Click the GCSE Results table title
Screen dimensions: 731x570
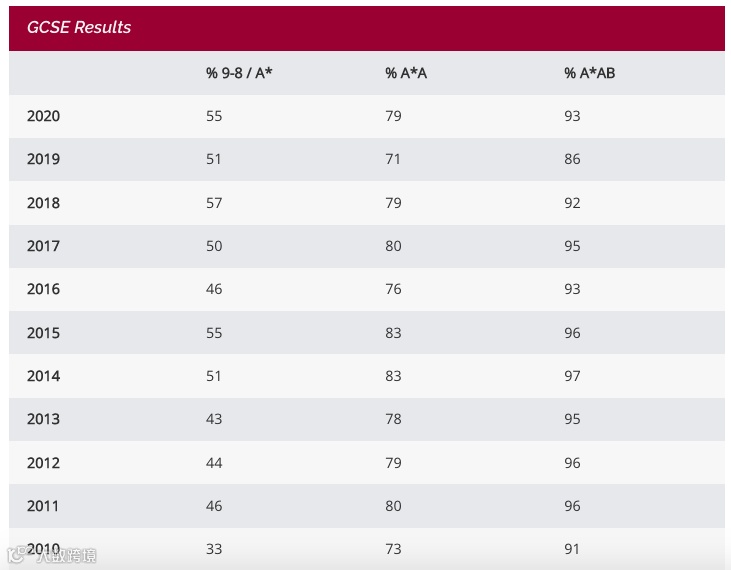point(79,27)
